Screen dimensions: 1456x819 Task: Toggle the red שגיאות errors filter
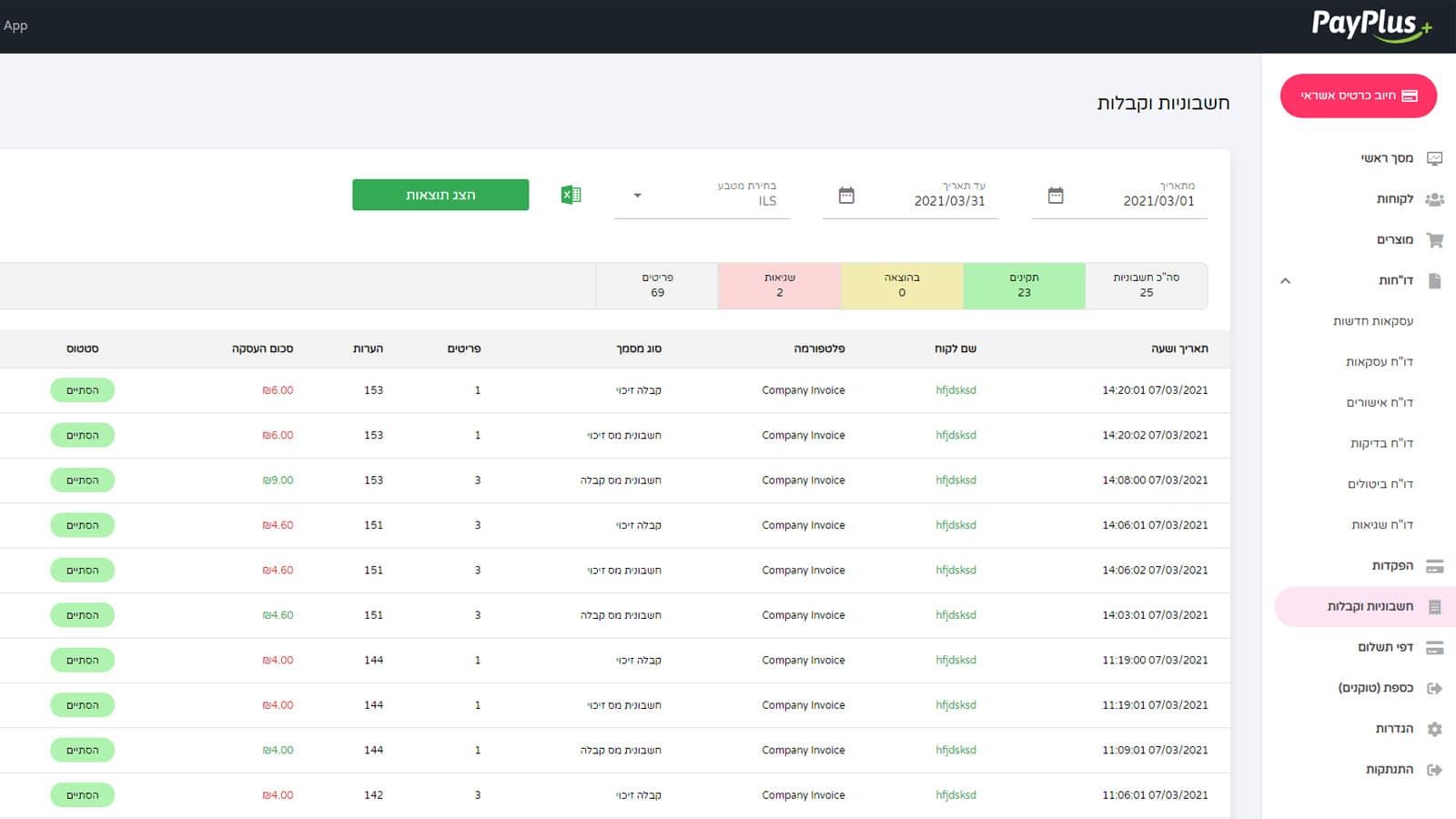pos(779,286)
